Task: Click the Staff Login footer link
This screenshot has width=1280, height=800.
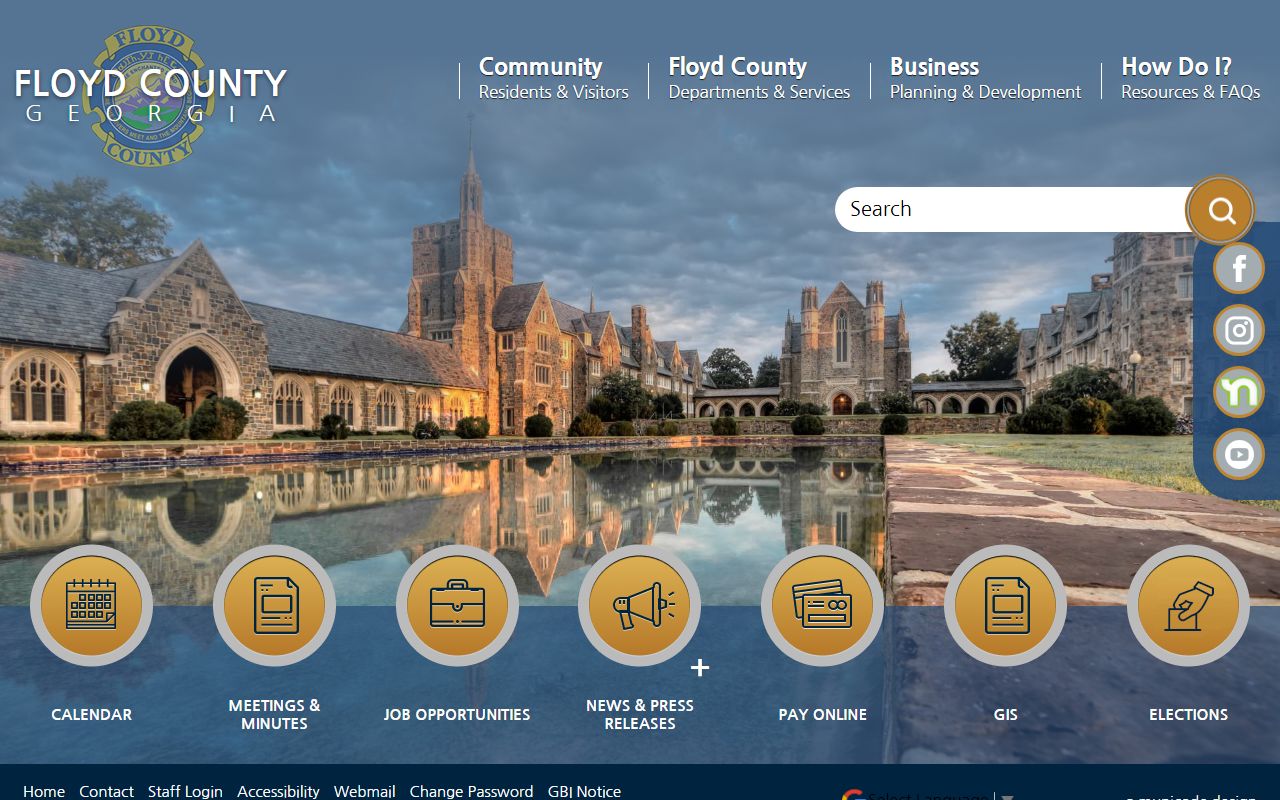Action: [185, 791]
